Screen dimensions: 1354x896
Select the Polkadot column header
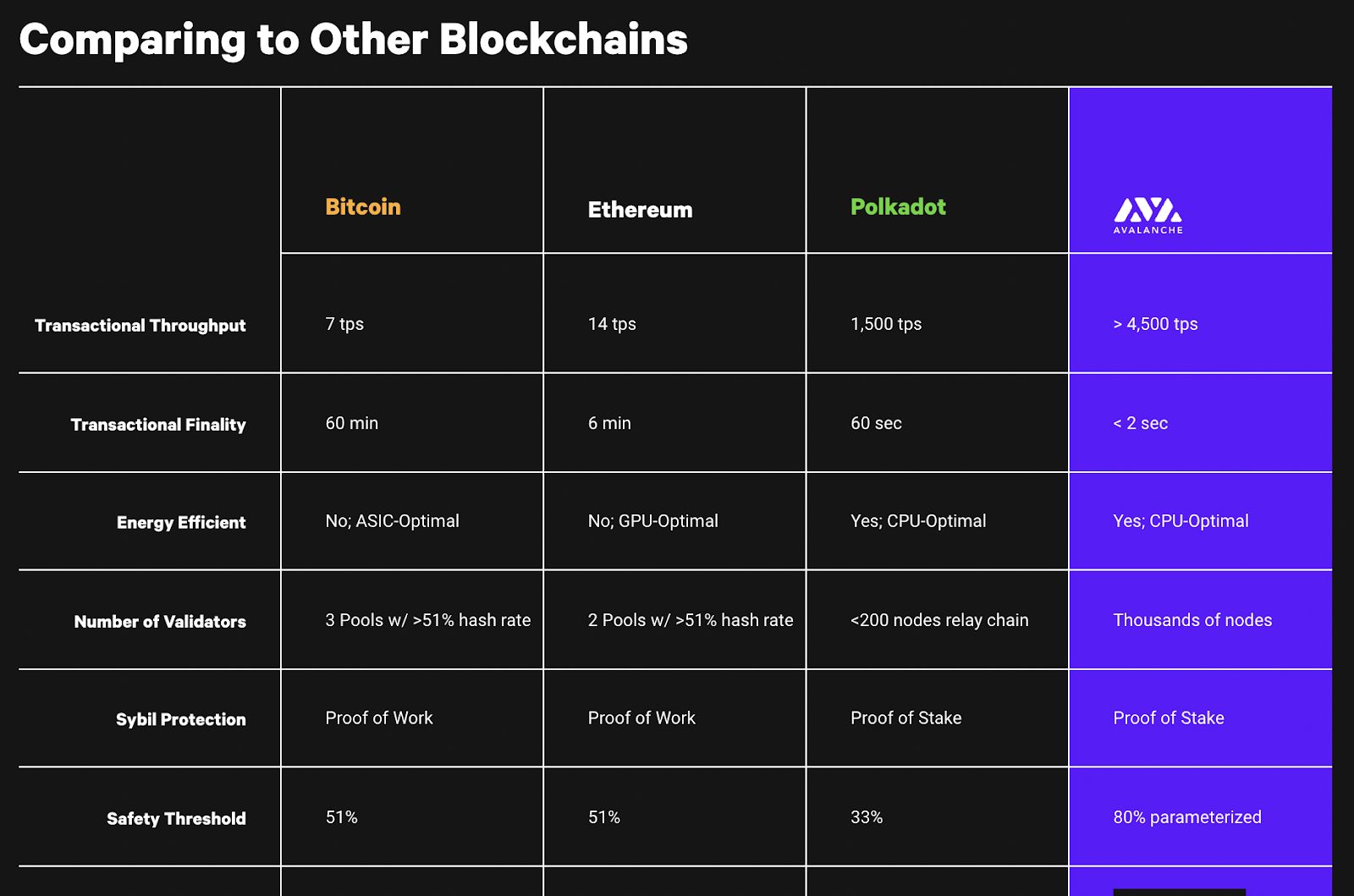[x=898, y=207]
